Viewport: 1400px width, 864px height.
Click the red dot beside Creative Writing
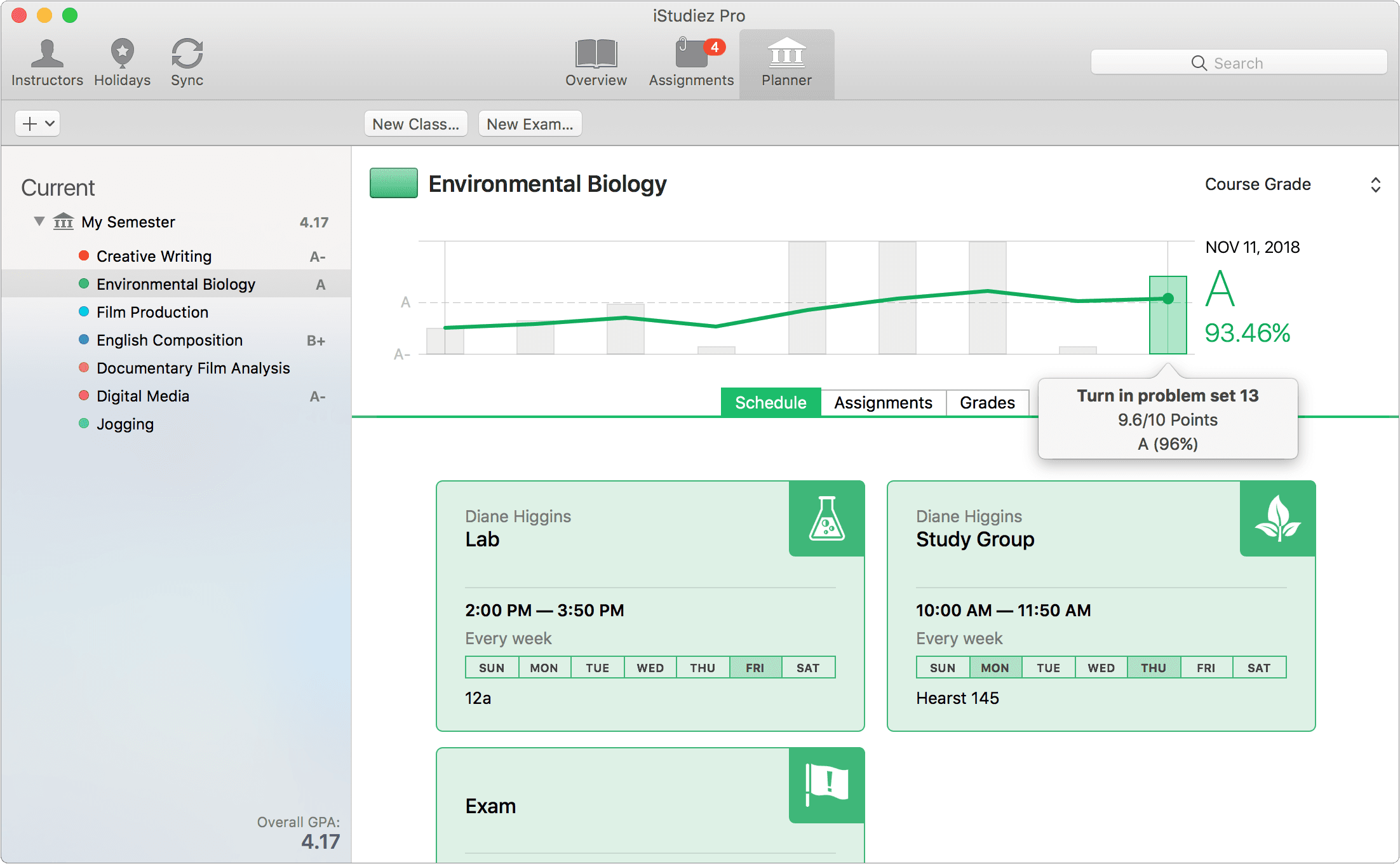(83, 256)
